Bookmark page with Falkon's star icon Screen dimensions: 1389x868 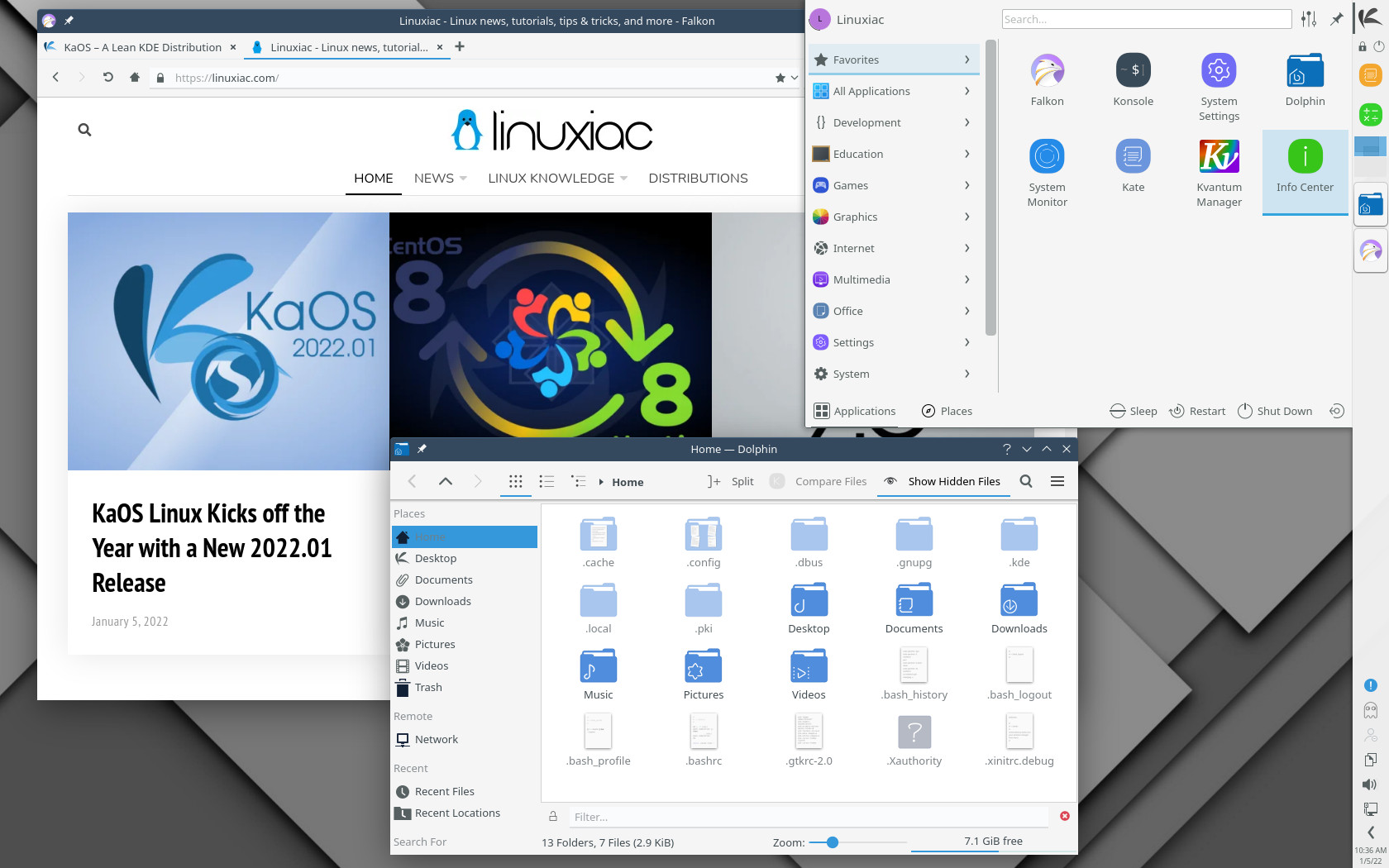780,78
